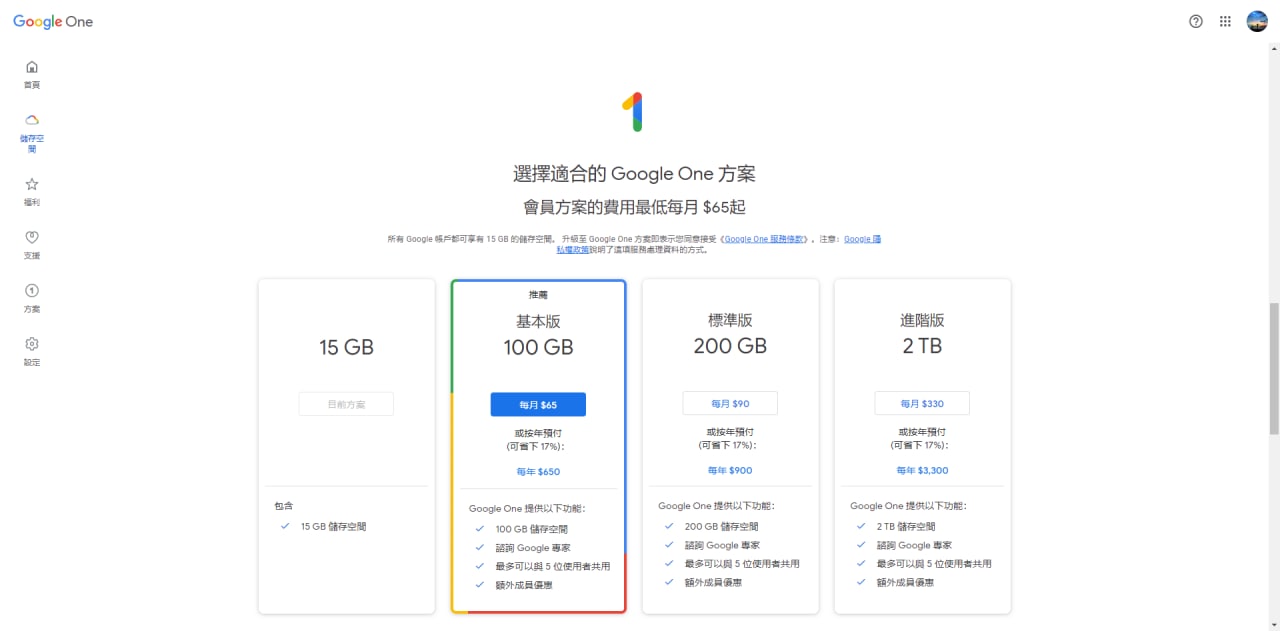Go to Plans (方案) sidebar icon
This screenshot has width=1280, height=631.
tap(32, 291)
